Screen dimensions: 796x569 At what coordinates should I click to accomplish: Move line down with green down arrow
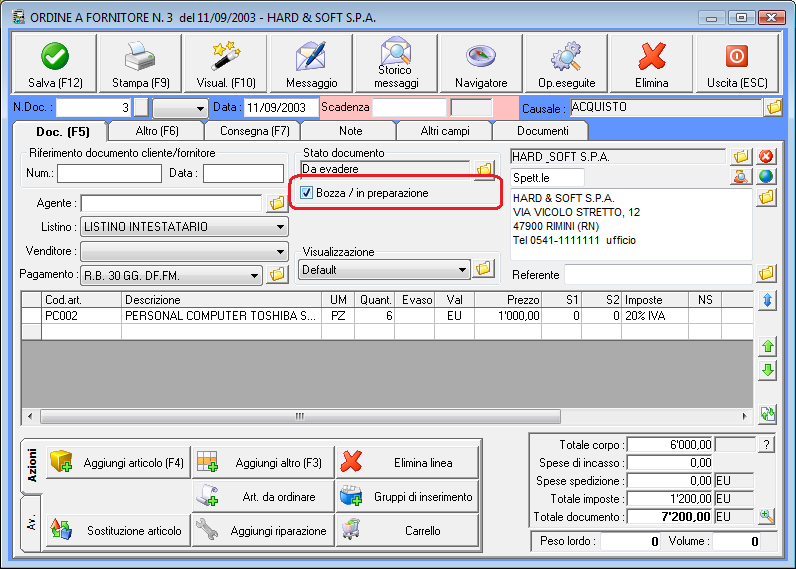(768, 370)
